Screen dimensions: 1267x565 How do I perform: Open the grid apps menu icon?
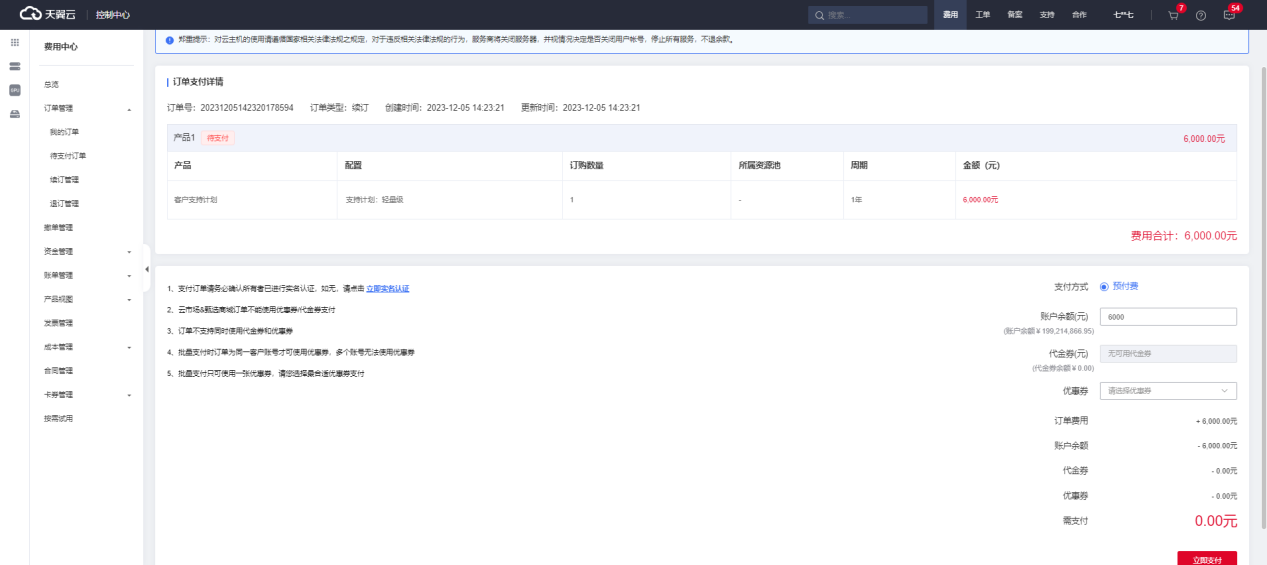tap(15, 43)
